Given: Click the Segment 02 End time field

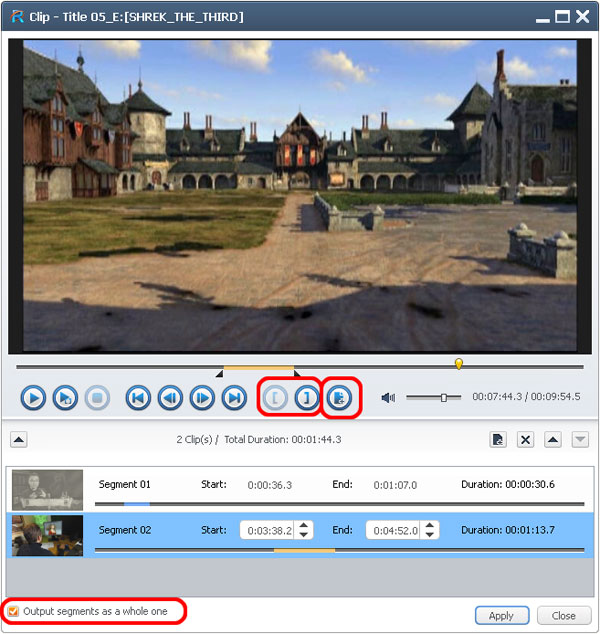Looking at the screenshot, I should pos(393,530).
